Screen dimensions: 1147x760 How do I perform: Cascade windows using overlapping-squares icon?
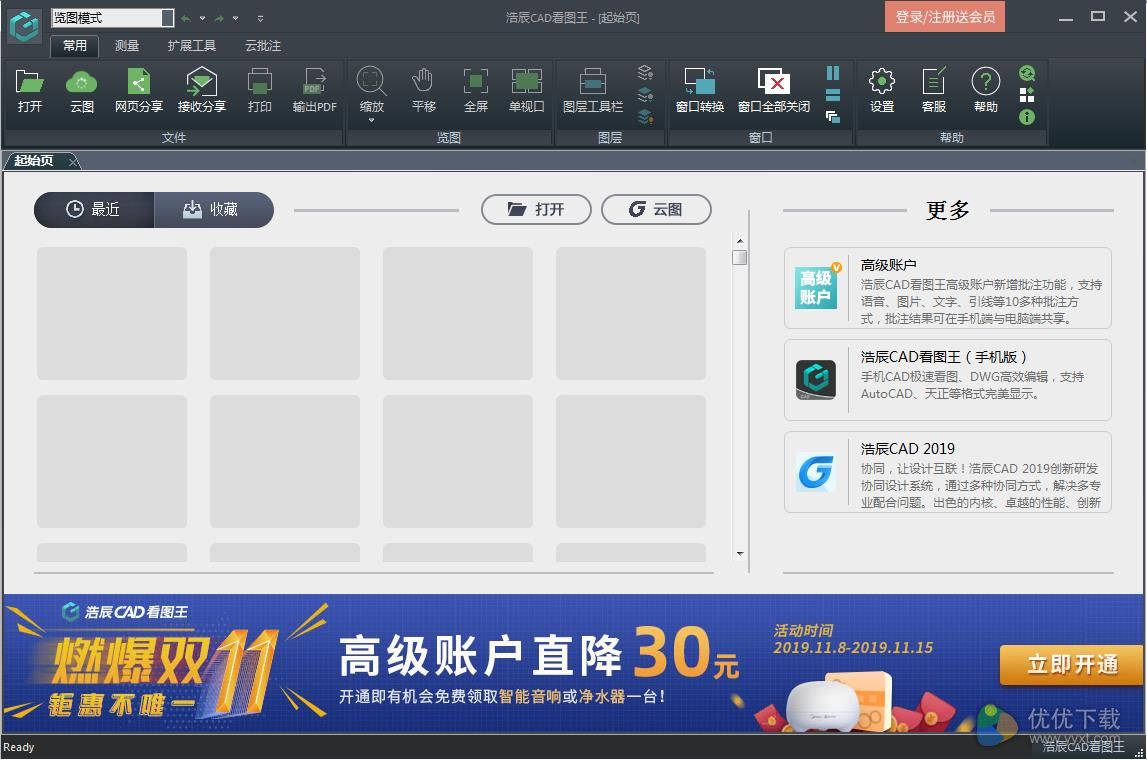832,117
